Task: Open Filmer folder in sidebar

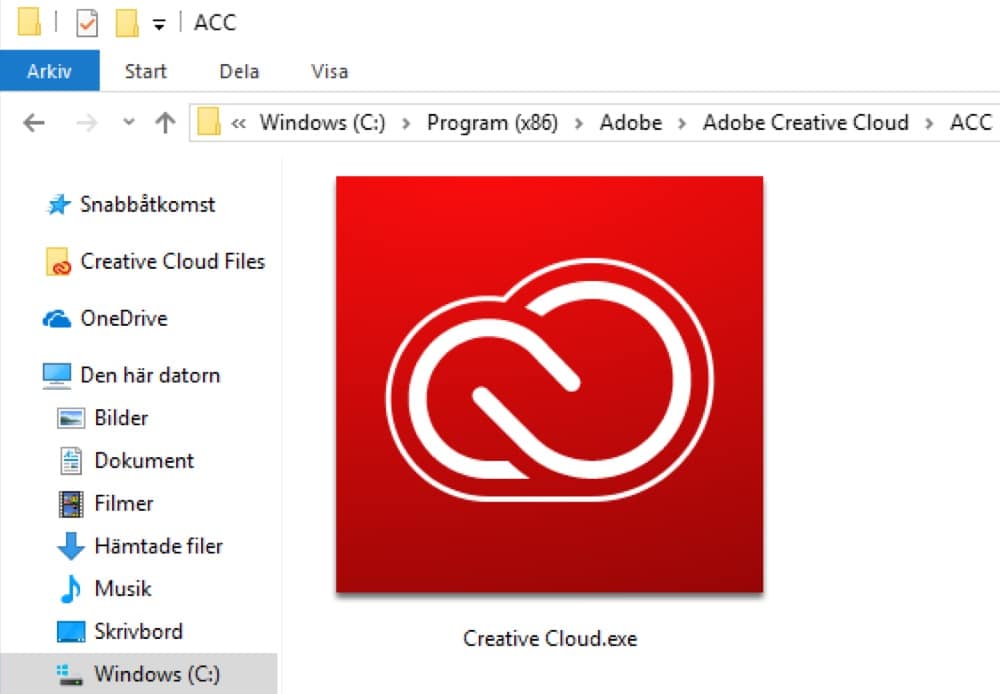Action: [x=124, y=503]
